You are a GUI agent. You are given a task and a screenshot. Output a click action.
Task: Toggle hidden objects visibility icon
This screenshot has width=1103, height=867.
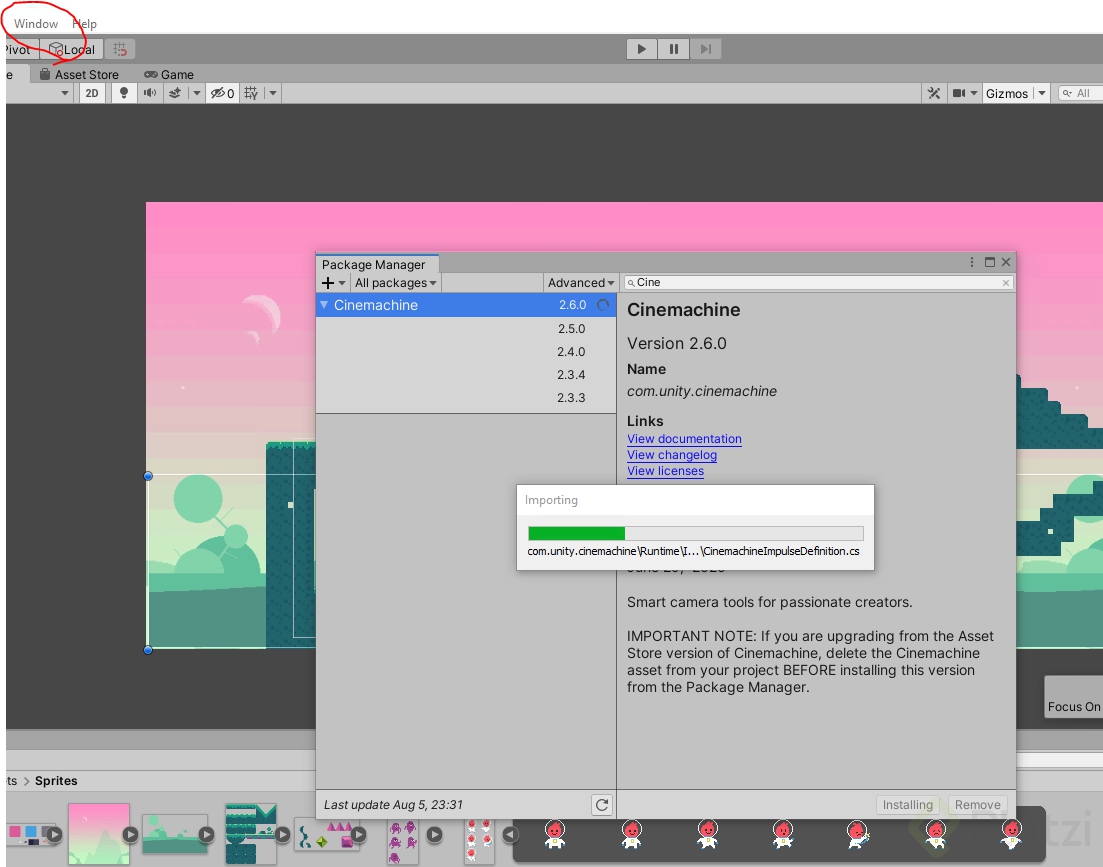tap(222, 93)
